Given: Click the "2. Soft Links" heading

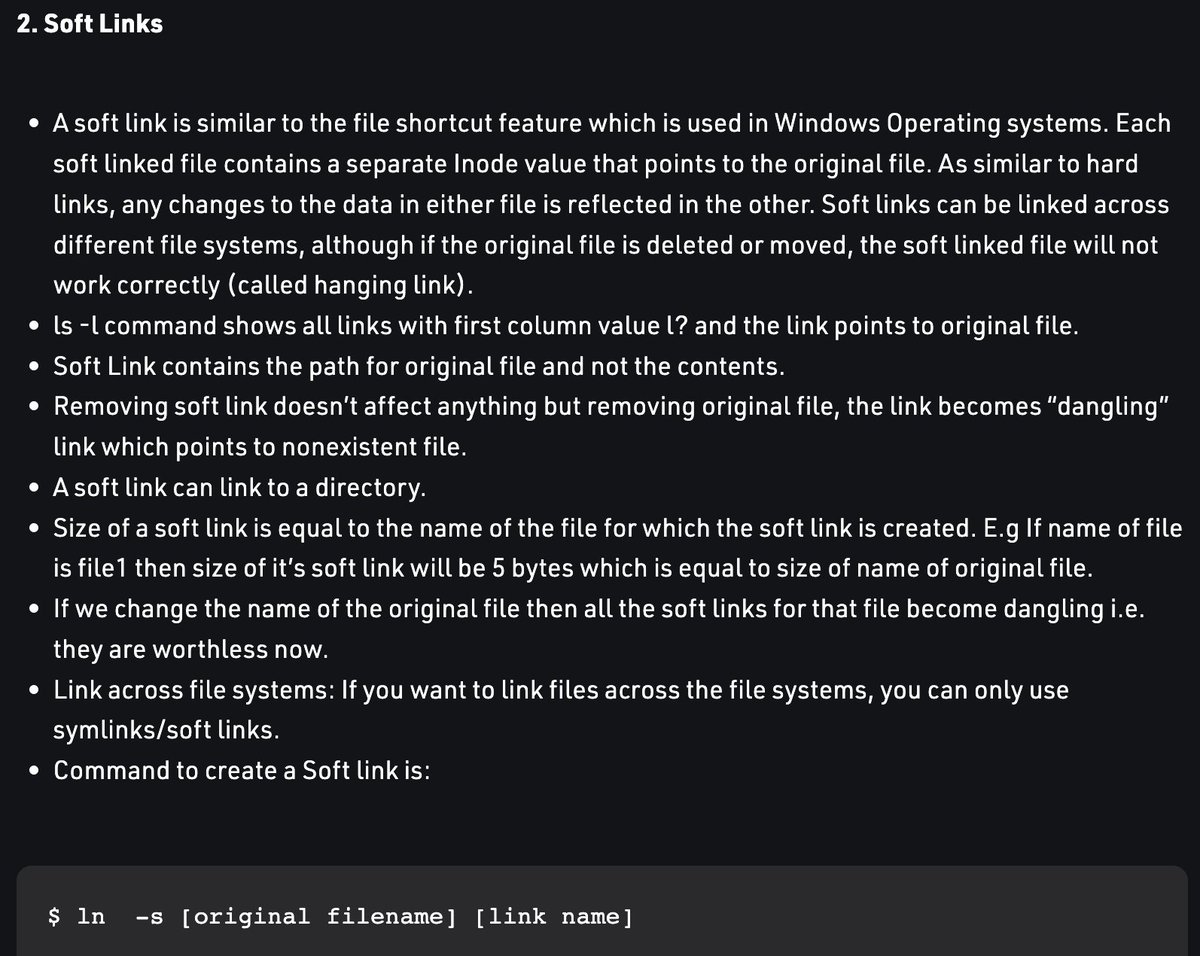Looking at the screenshot, I should coord(90,24).
